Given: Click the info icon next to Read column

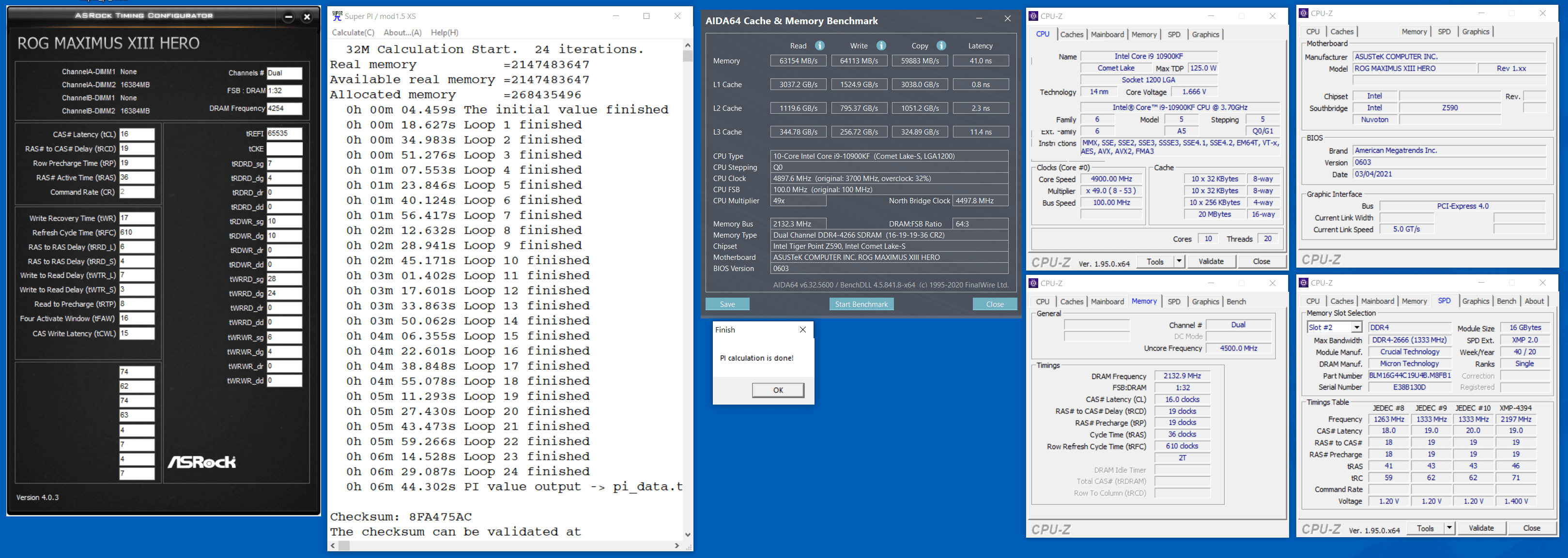Looking at the screenshot, I should 819,45.
